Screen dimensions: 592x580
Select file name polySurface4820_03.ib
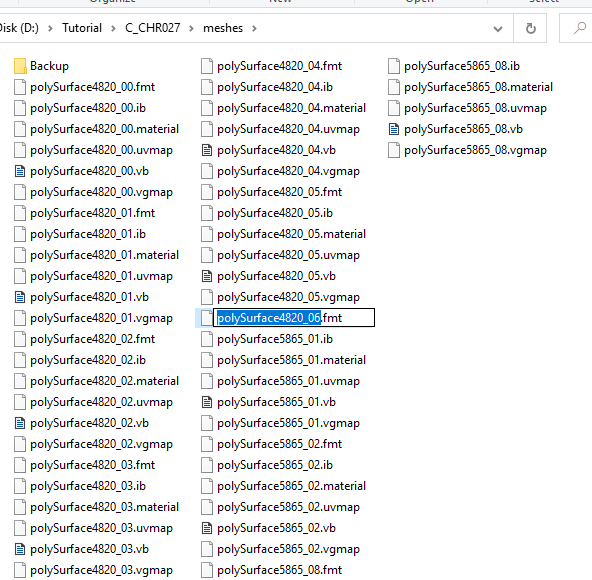click(88, 486)
